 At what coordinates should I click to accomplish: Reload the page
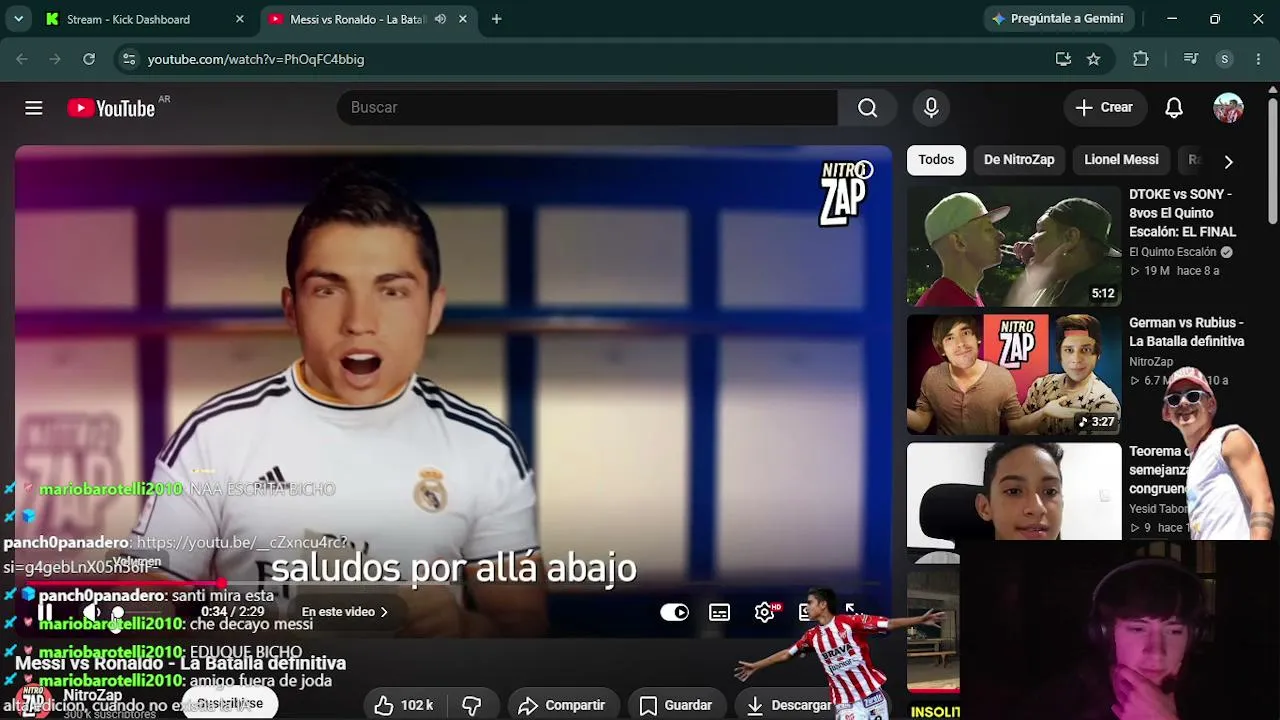89,59
